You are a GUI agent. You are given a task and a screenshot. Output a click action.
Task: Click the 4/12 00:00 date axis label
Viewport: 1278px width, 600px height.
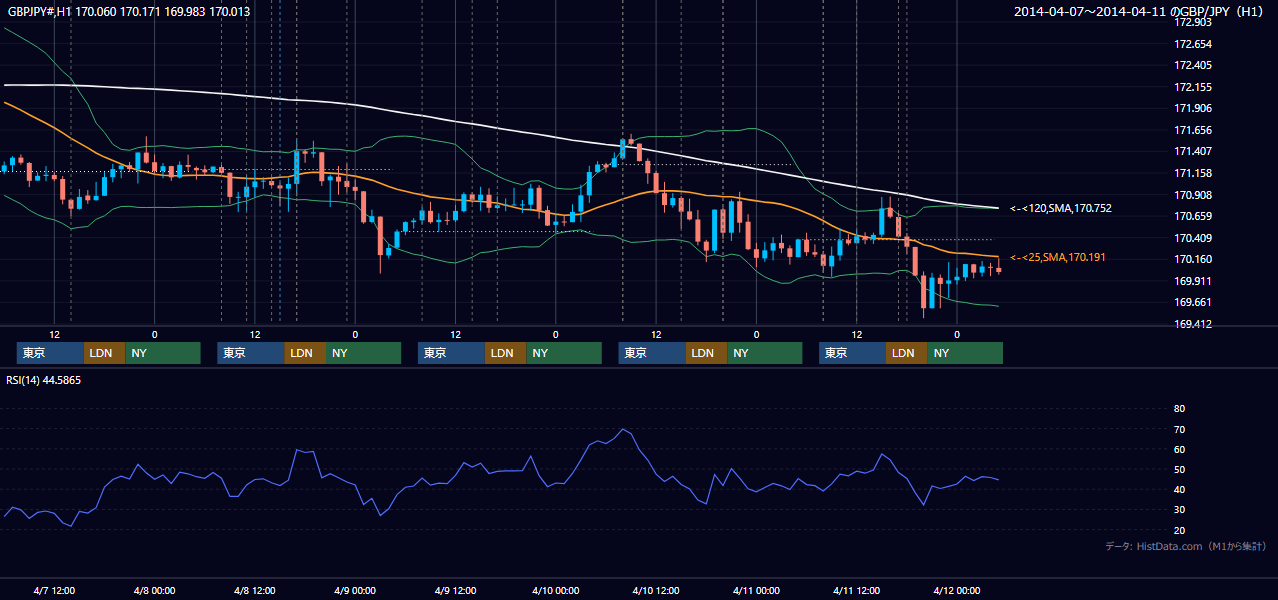click(956, 590)
